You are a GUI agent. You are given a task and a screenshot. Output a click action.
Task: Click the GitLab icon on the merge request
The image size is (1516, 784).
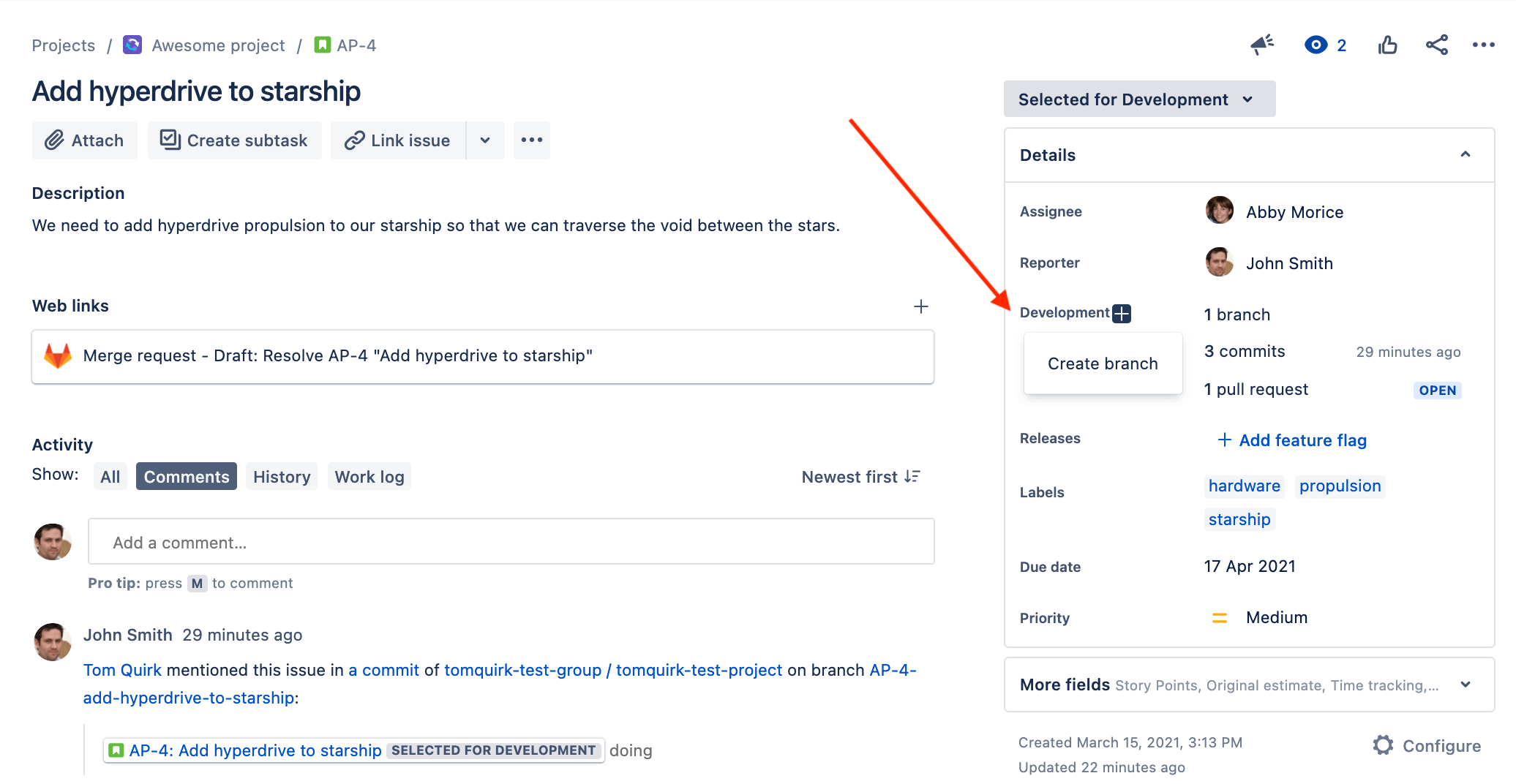point(58,356)
